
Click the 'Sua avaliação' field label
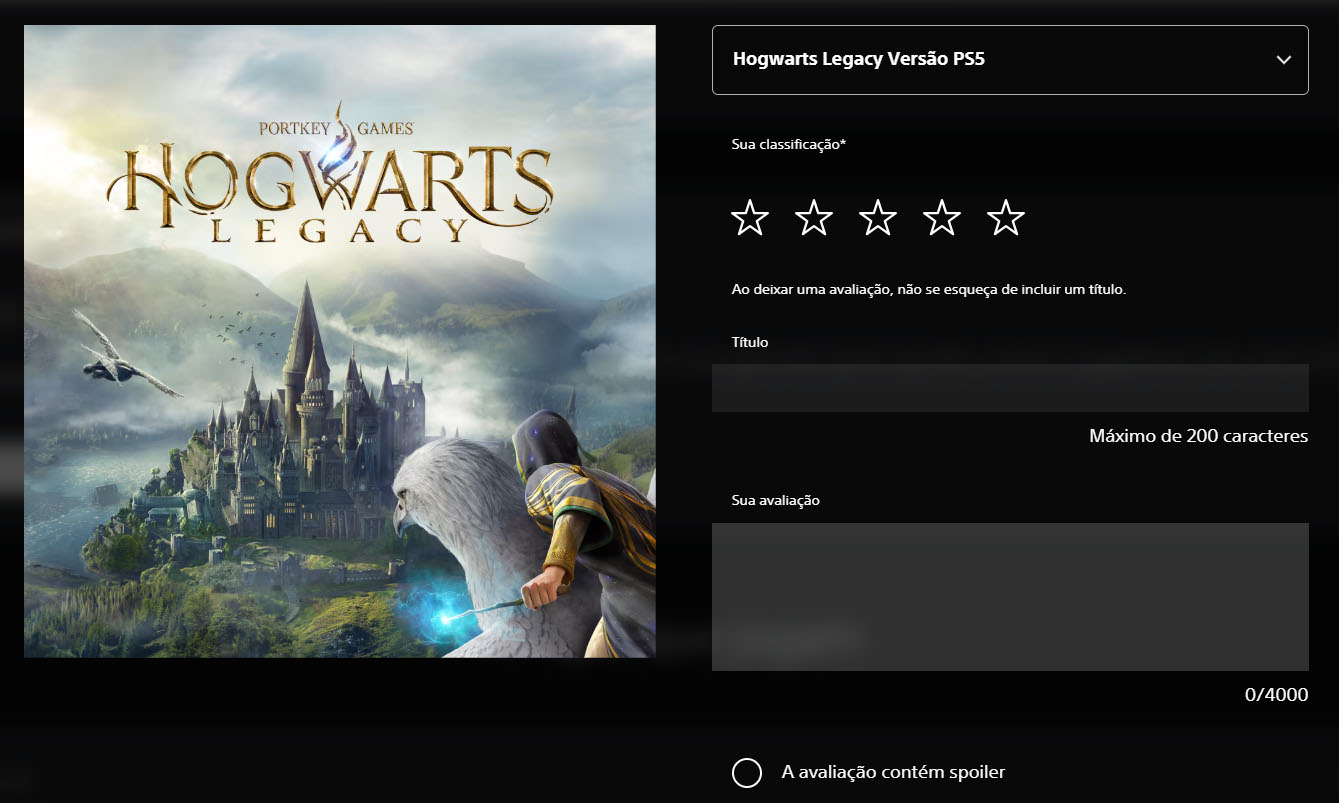point(776,500)
